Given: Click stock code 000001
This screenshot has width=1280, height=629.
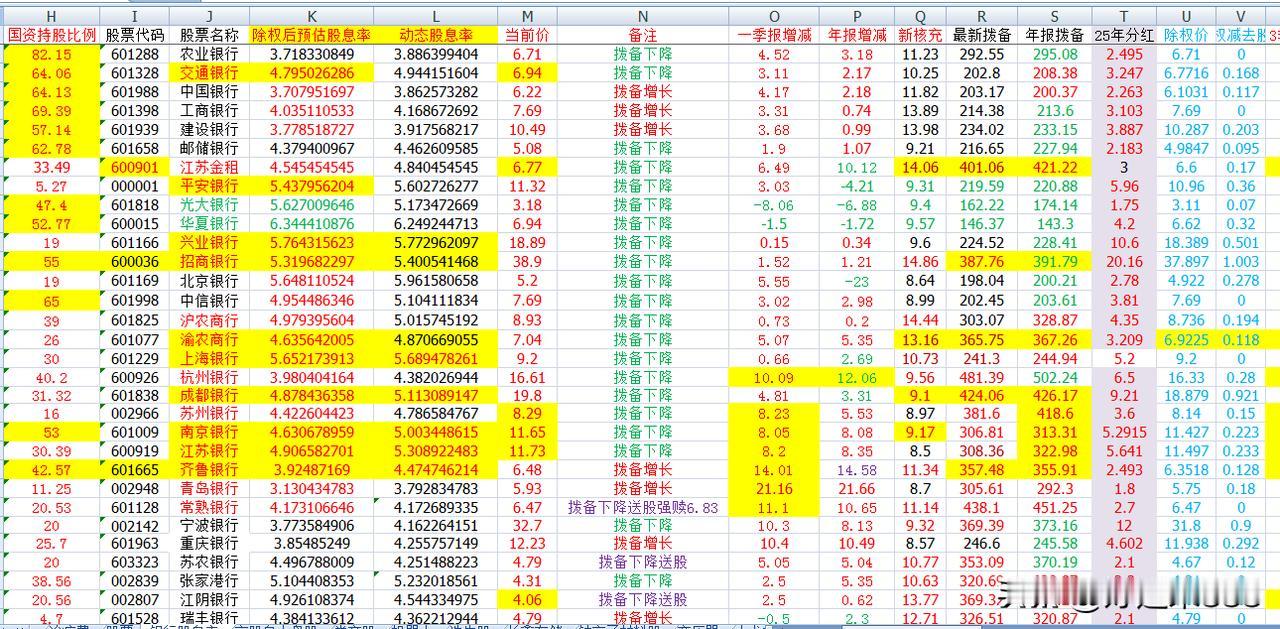Looking at the screenshot, I should 135,186.
